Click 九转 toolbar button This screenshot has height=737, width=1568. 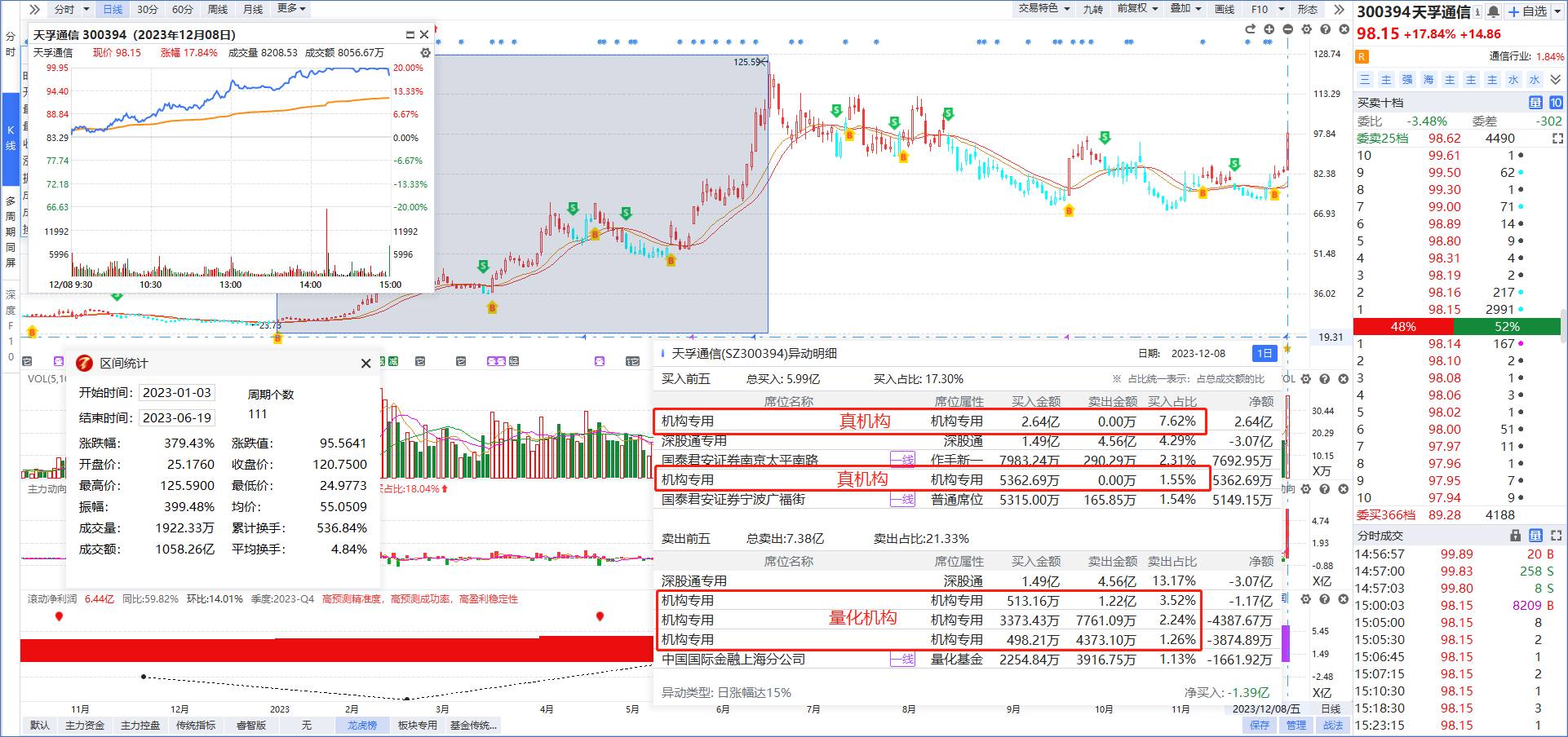point(1093,9)
